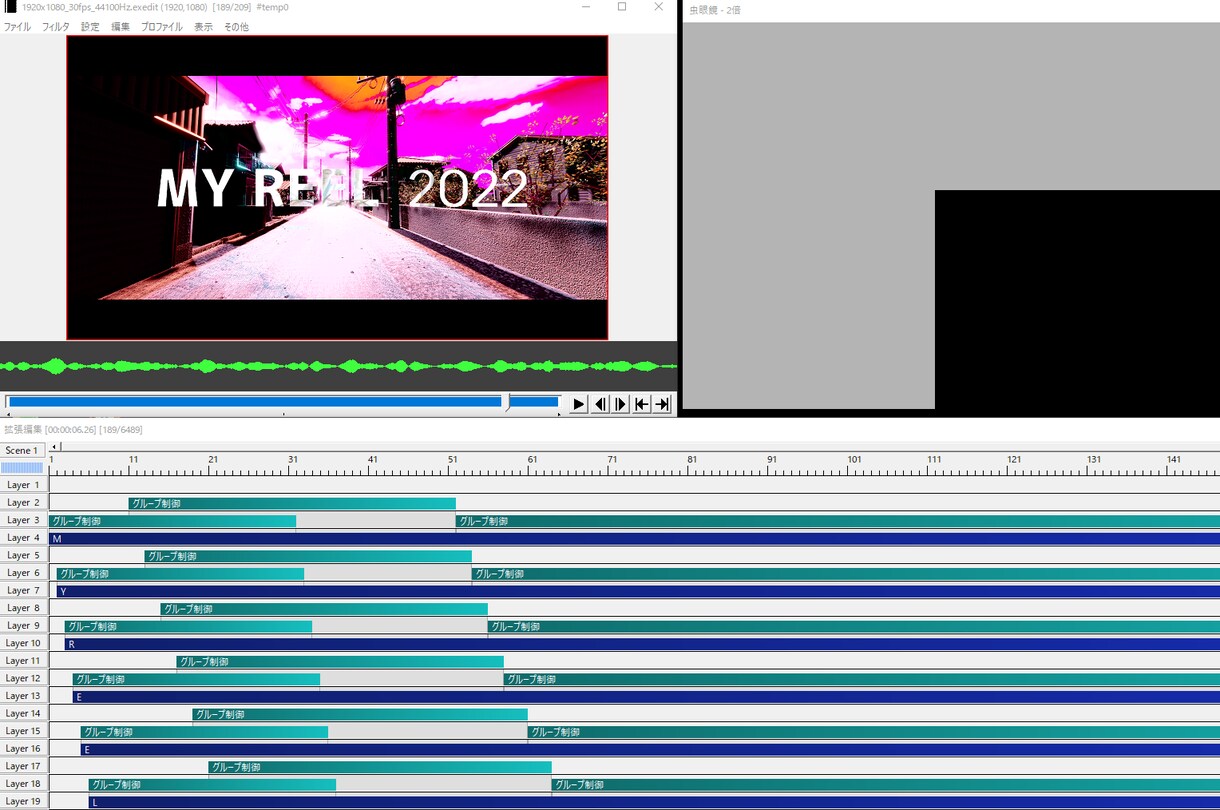Click the 虫眼鏡 - 2倍 magnifier window title

pos(715,10)
